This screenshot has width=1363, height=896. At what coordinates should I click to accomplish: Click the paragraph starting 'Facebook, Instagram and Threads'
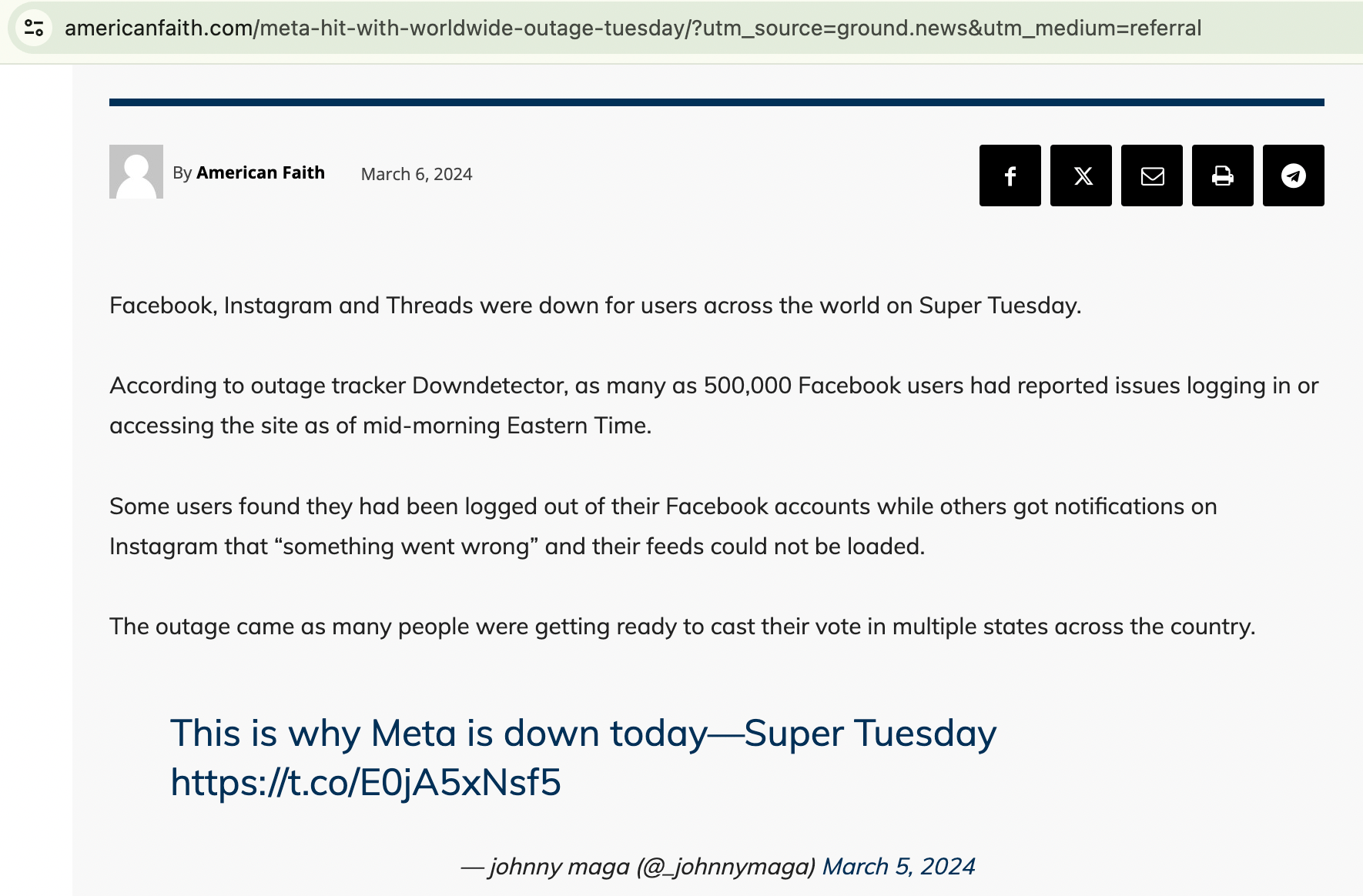click(x=594, y=306)
